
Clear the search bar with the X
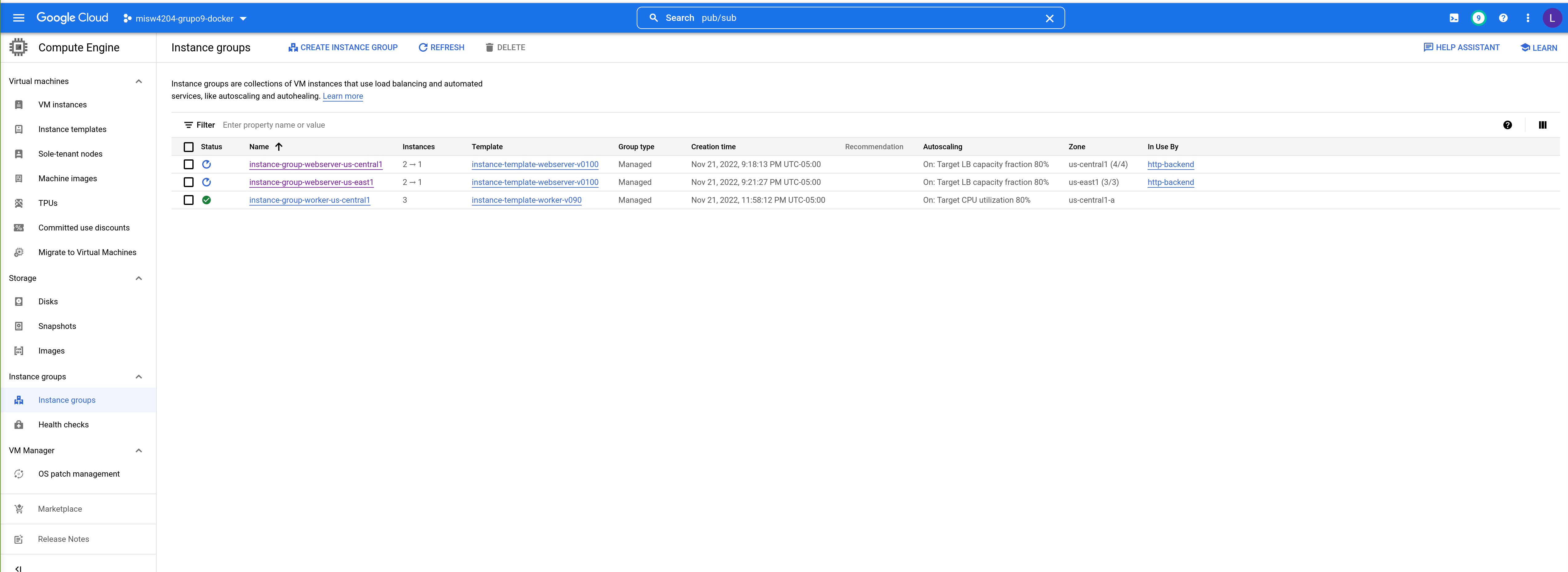[x=1049, y=18]
